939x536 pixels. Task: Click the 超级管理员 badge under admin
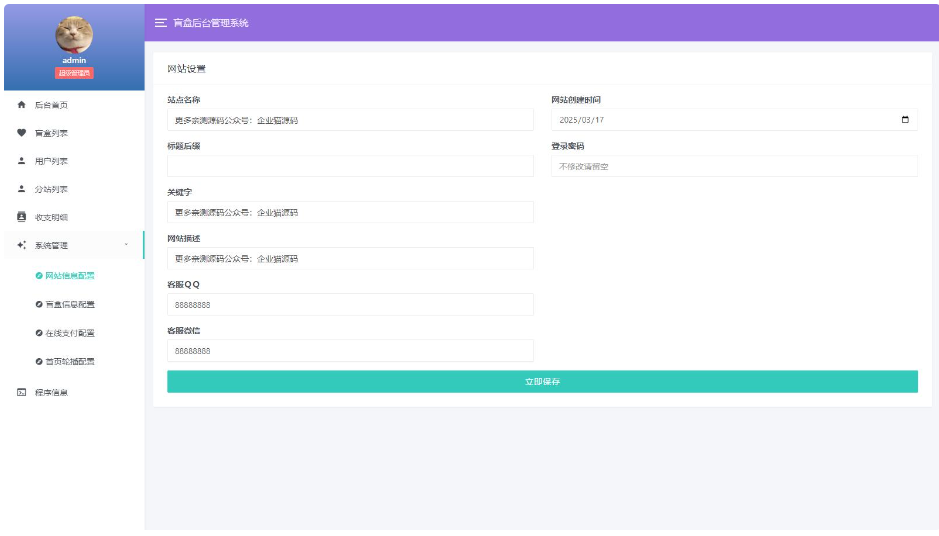[x=74, y=73]
